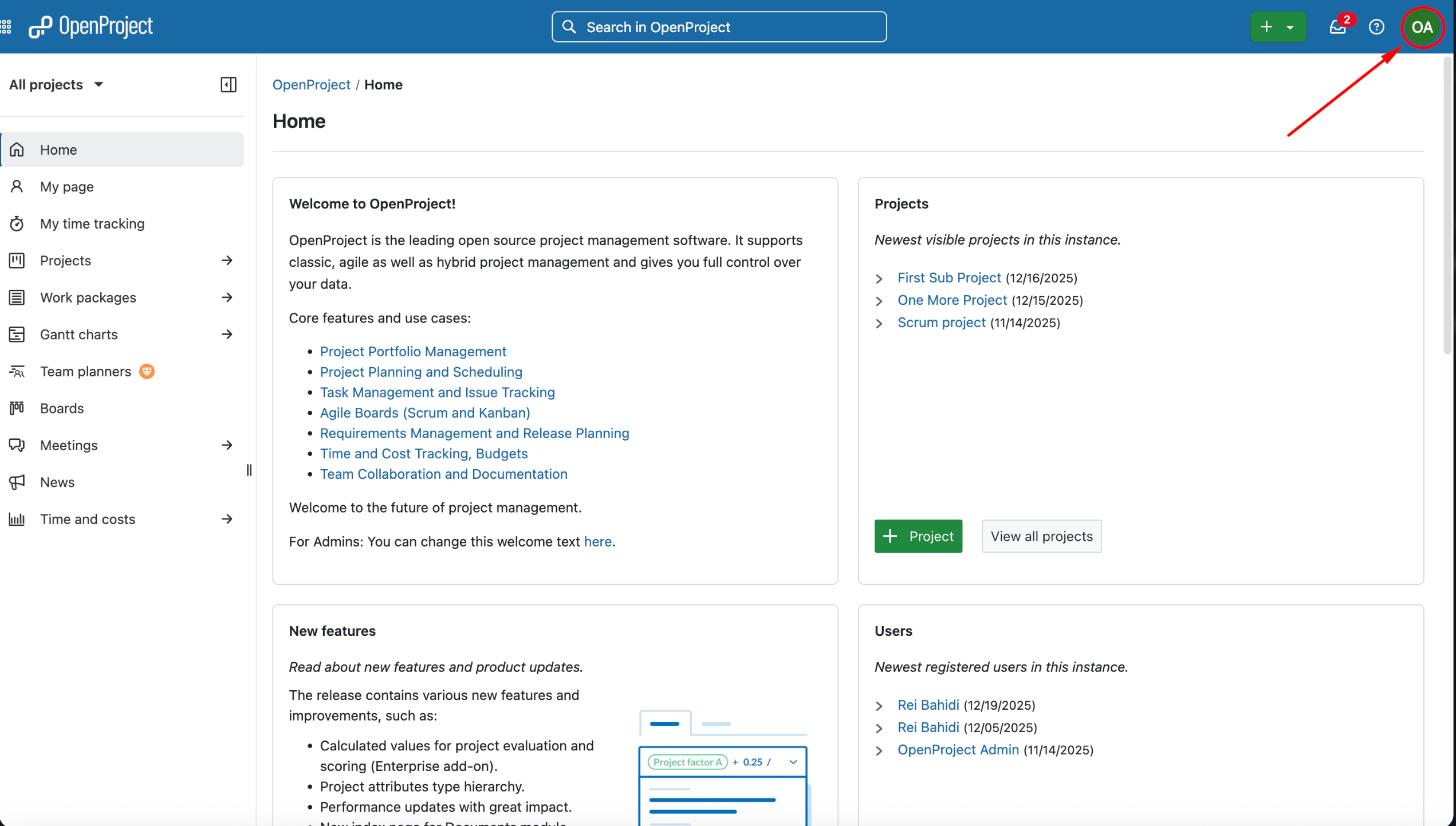Open Project Planning and Scheduling link

pyautogui.click(x=421, y=372)
